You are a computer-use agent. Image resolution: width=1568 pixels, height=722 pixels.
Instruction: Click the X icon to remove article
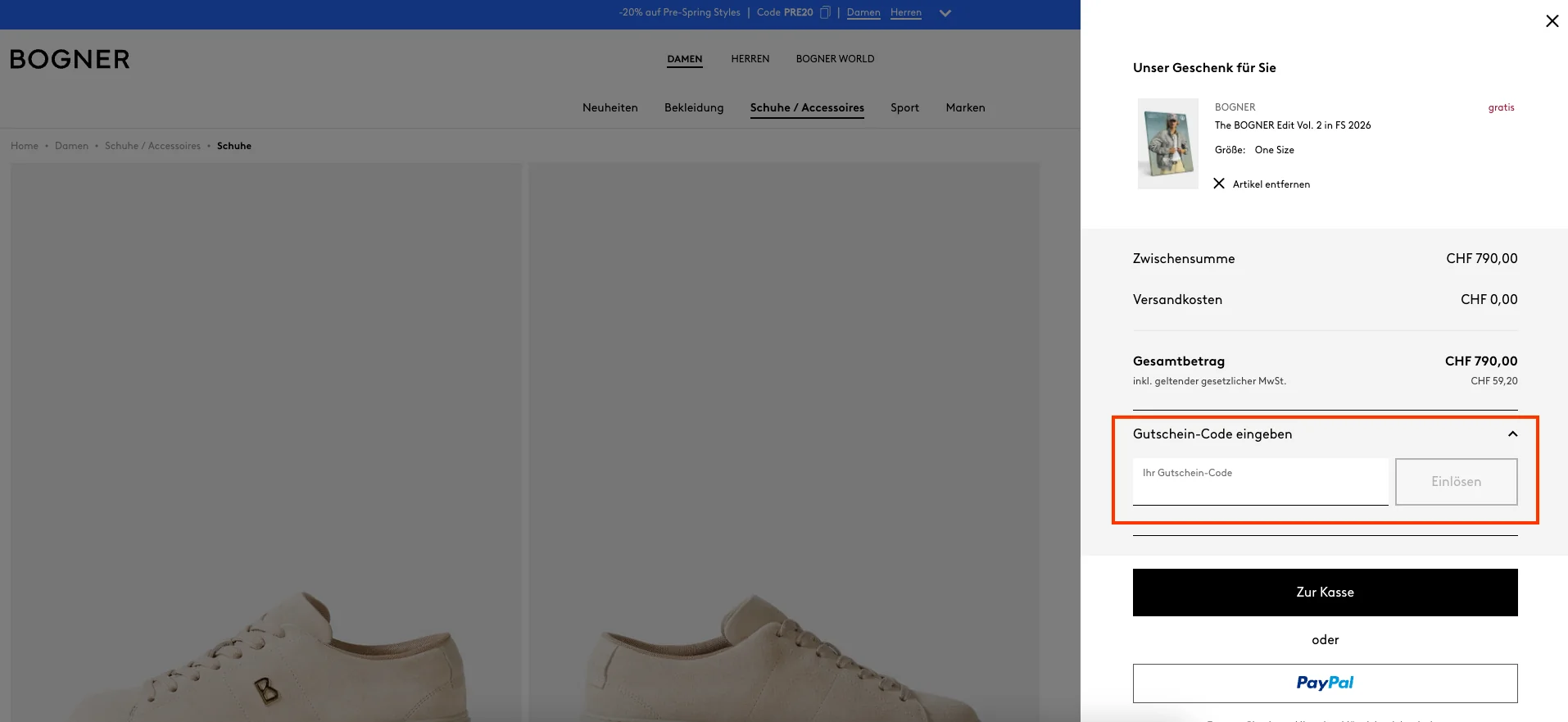click(1219, 184)
